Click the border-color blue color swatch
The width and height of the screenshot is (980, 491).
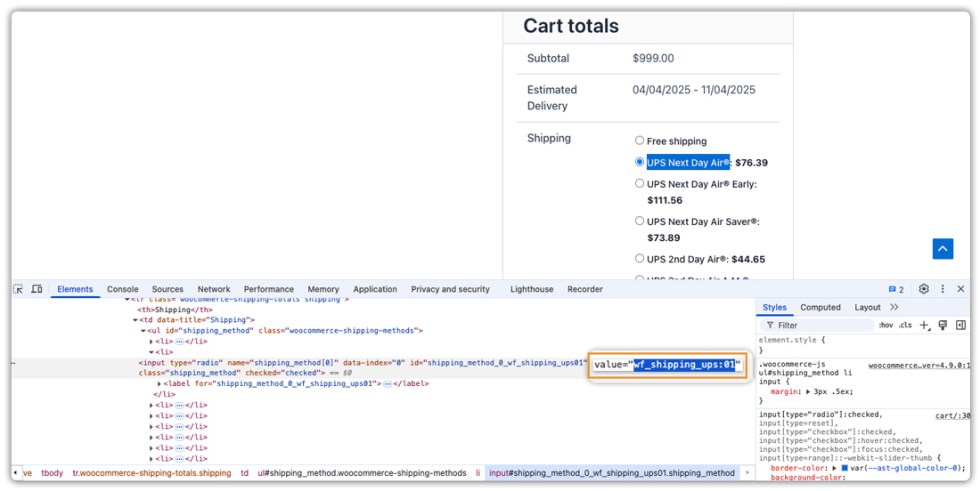(845, 467)
